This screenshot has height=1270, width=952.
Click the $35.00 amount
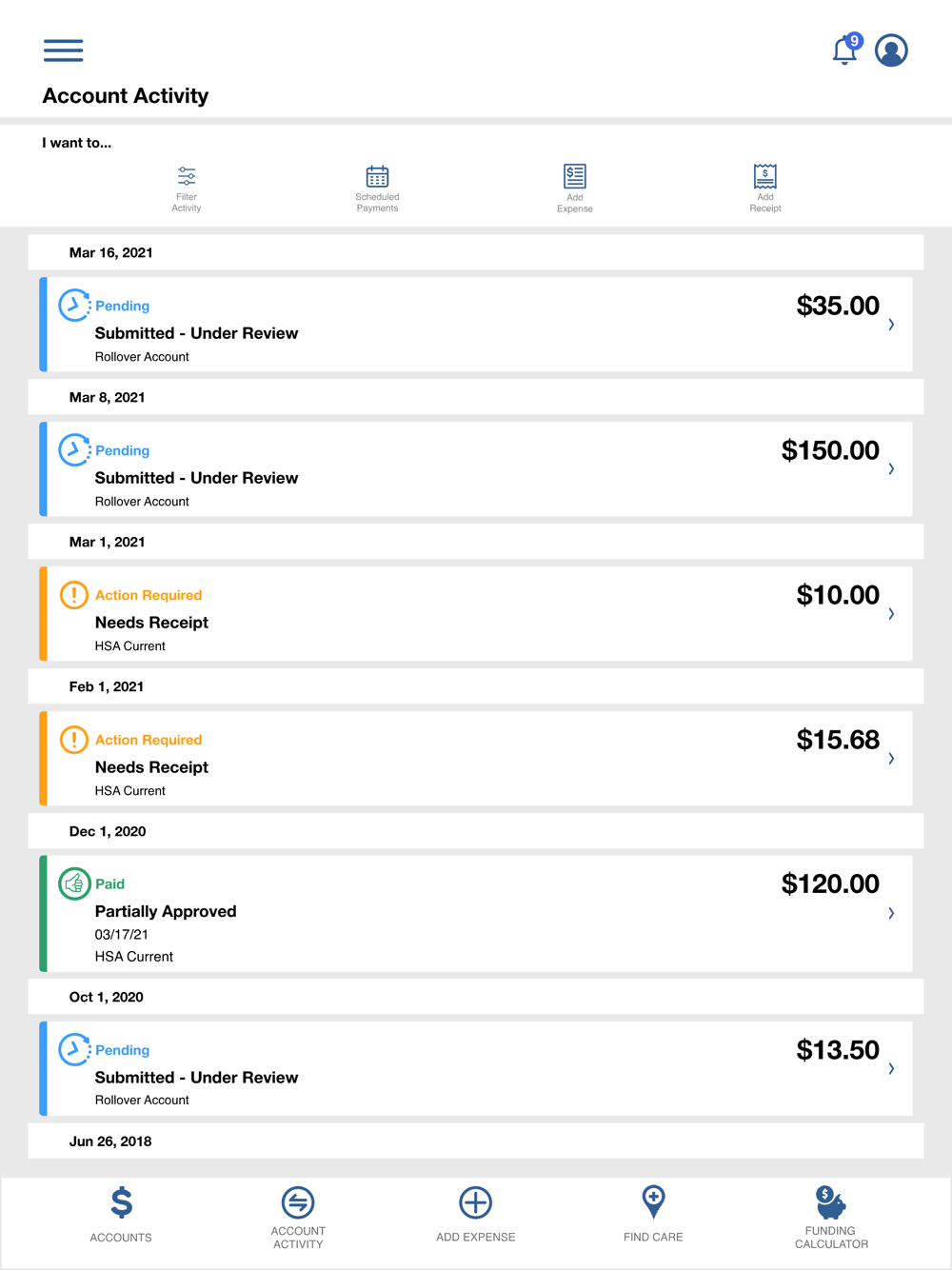click(x=838, y=306)
